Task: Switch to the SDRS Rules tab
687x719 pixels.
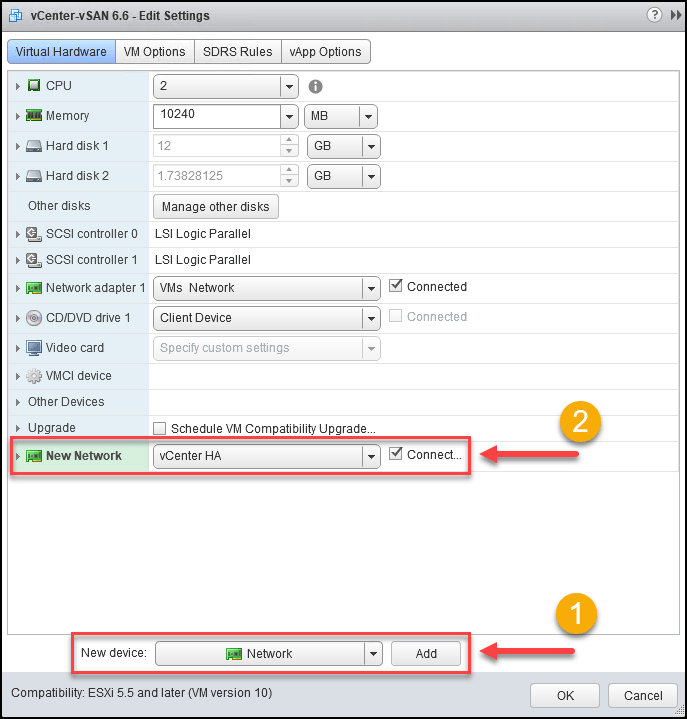Action: point(238,51)
